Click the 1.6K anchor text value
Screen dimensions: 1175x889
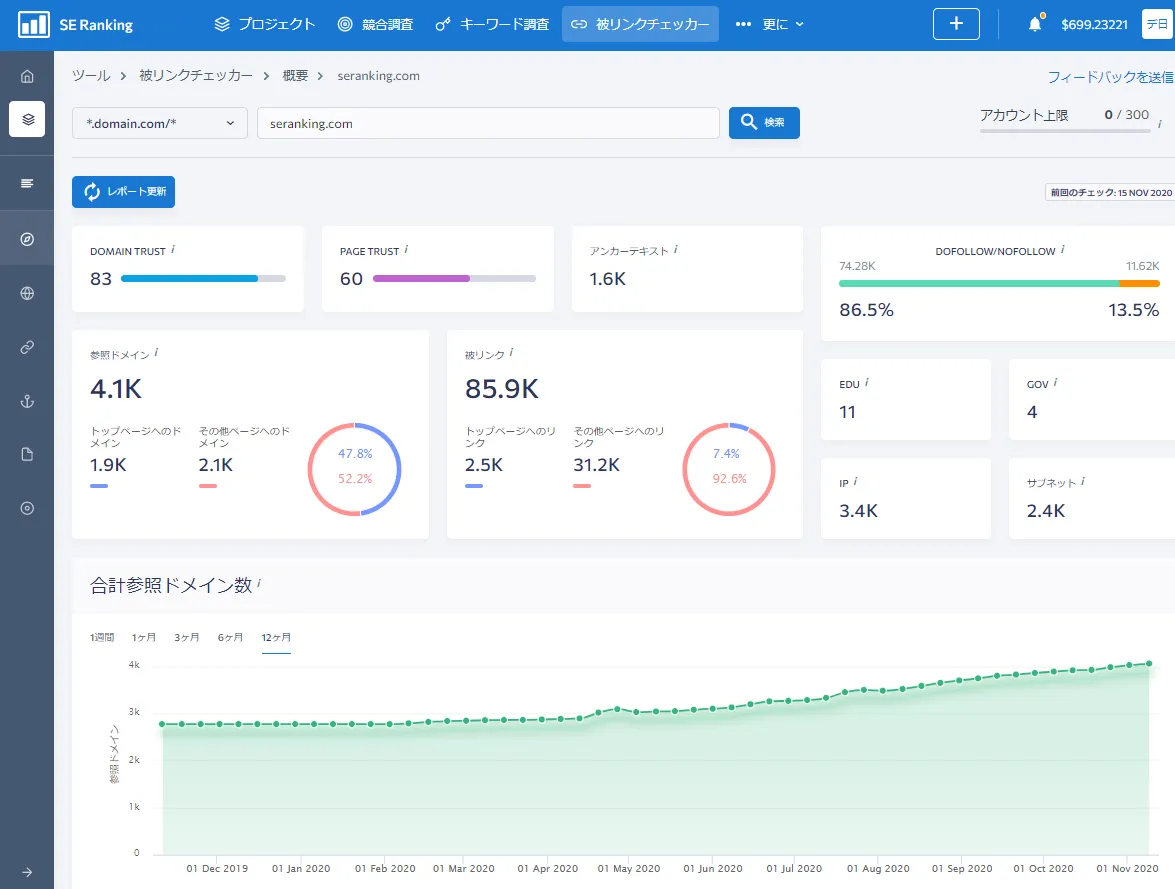607,279
